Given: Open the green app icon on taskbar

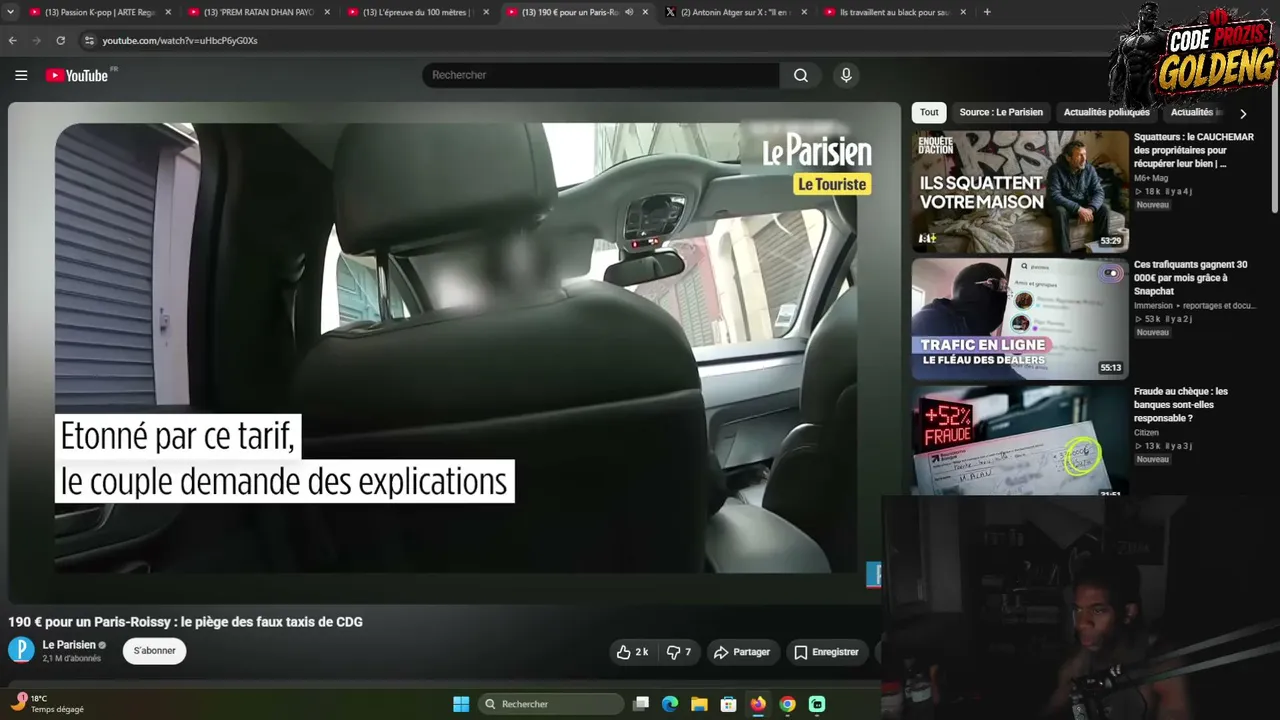Looking at the screenshot, I should 817,704.
